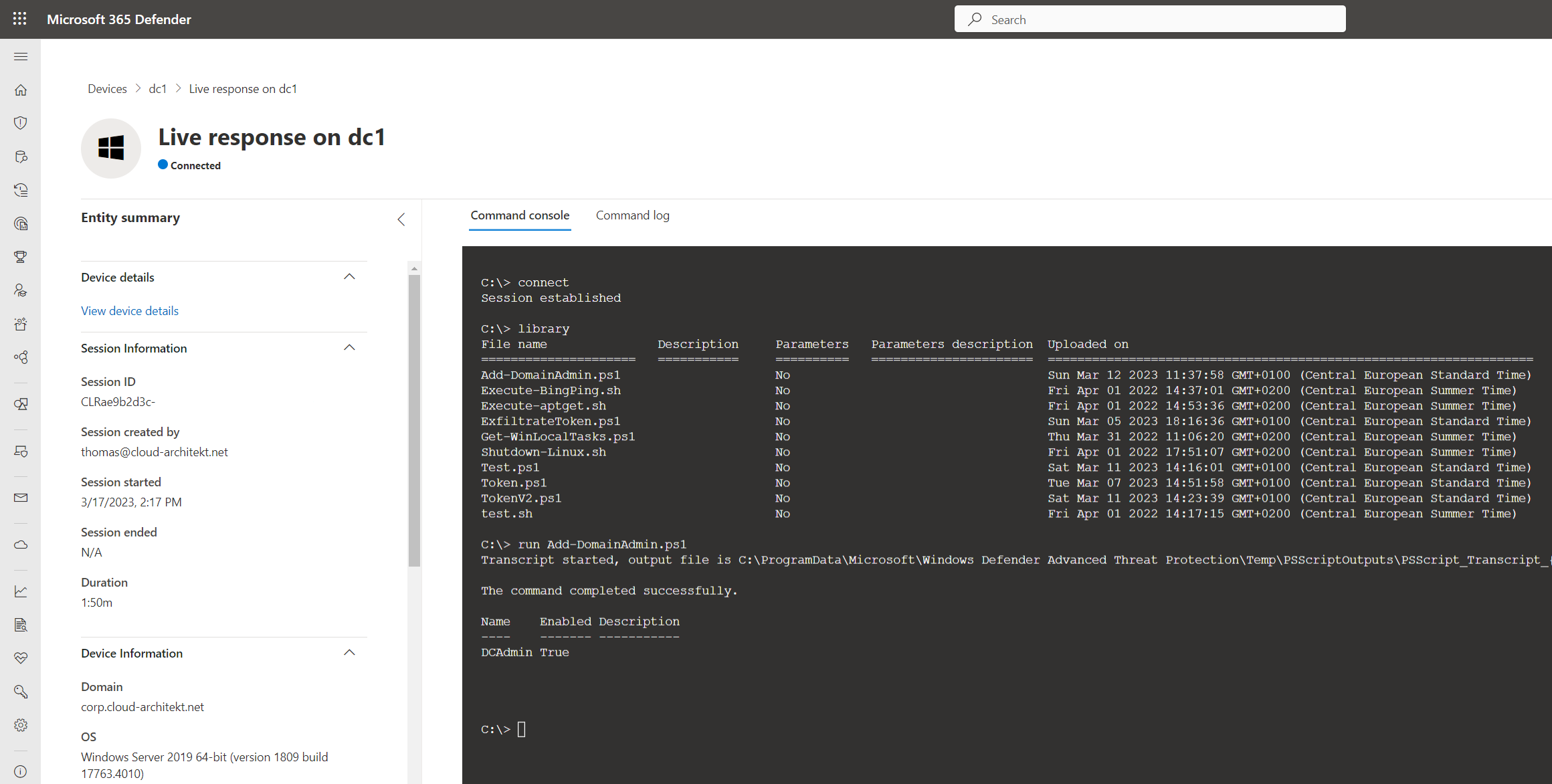This screenshot has height=784, width=1552.
Task: Select Token.ps1 in library list
Action: 514,483
